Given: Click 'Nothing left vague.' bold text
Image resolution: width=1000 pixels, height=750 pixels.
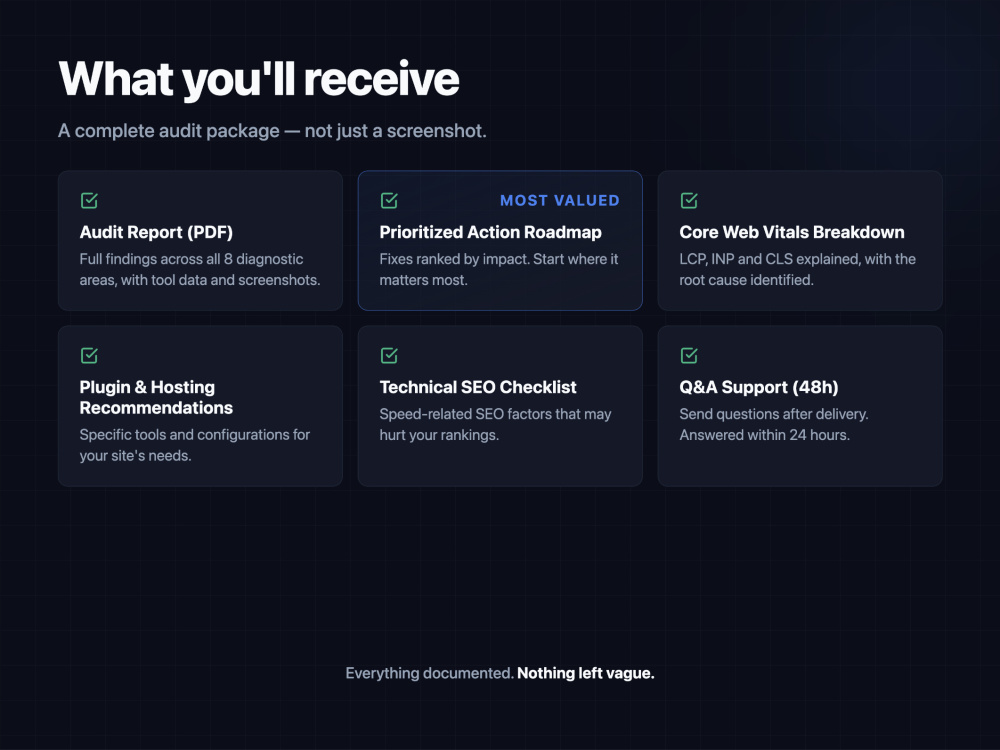Looking at the screenshot, I should click(585, 673).
